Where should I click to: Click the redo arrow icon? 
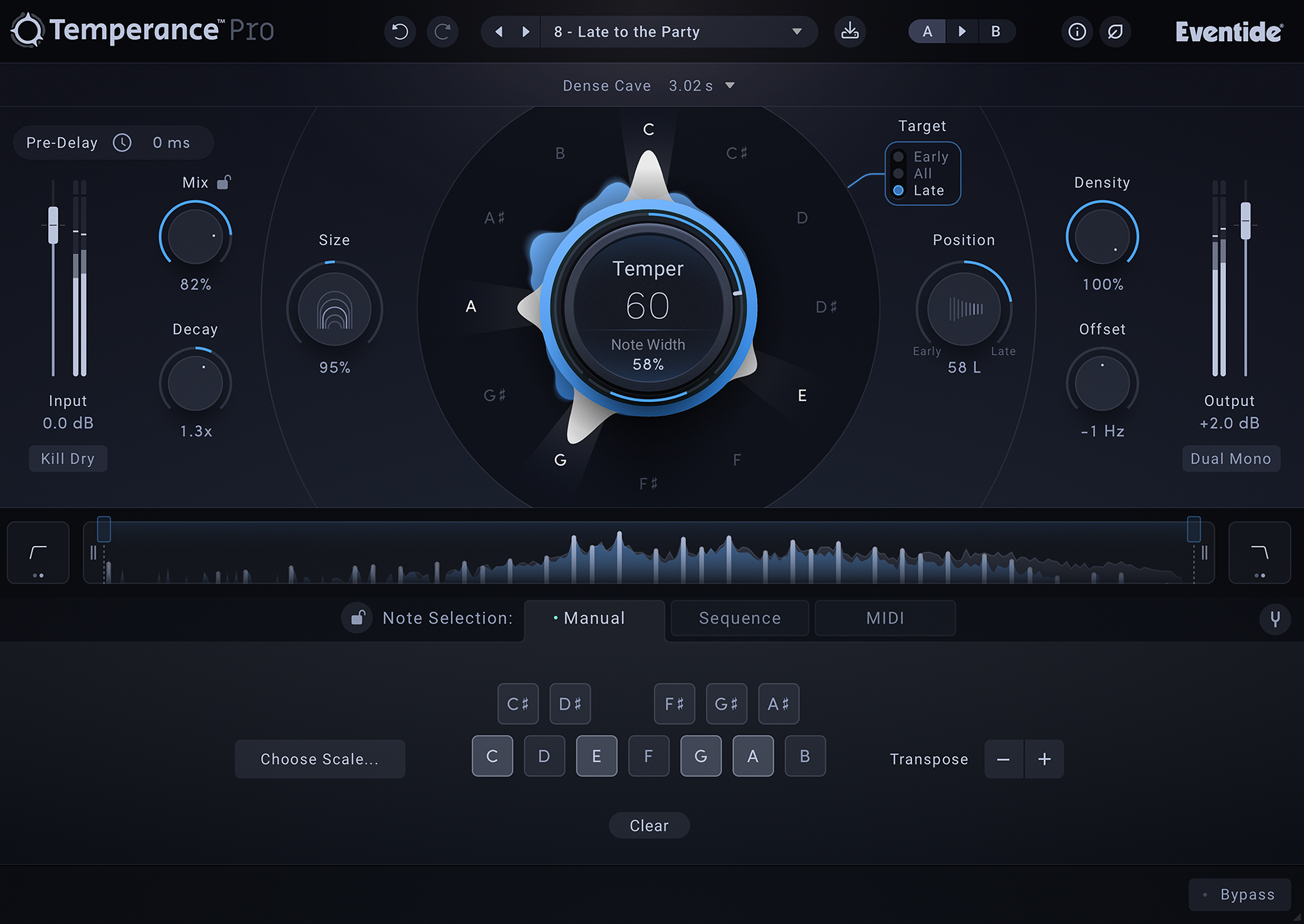click(x=443, y=31)
